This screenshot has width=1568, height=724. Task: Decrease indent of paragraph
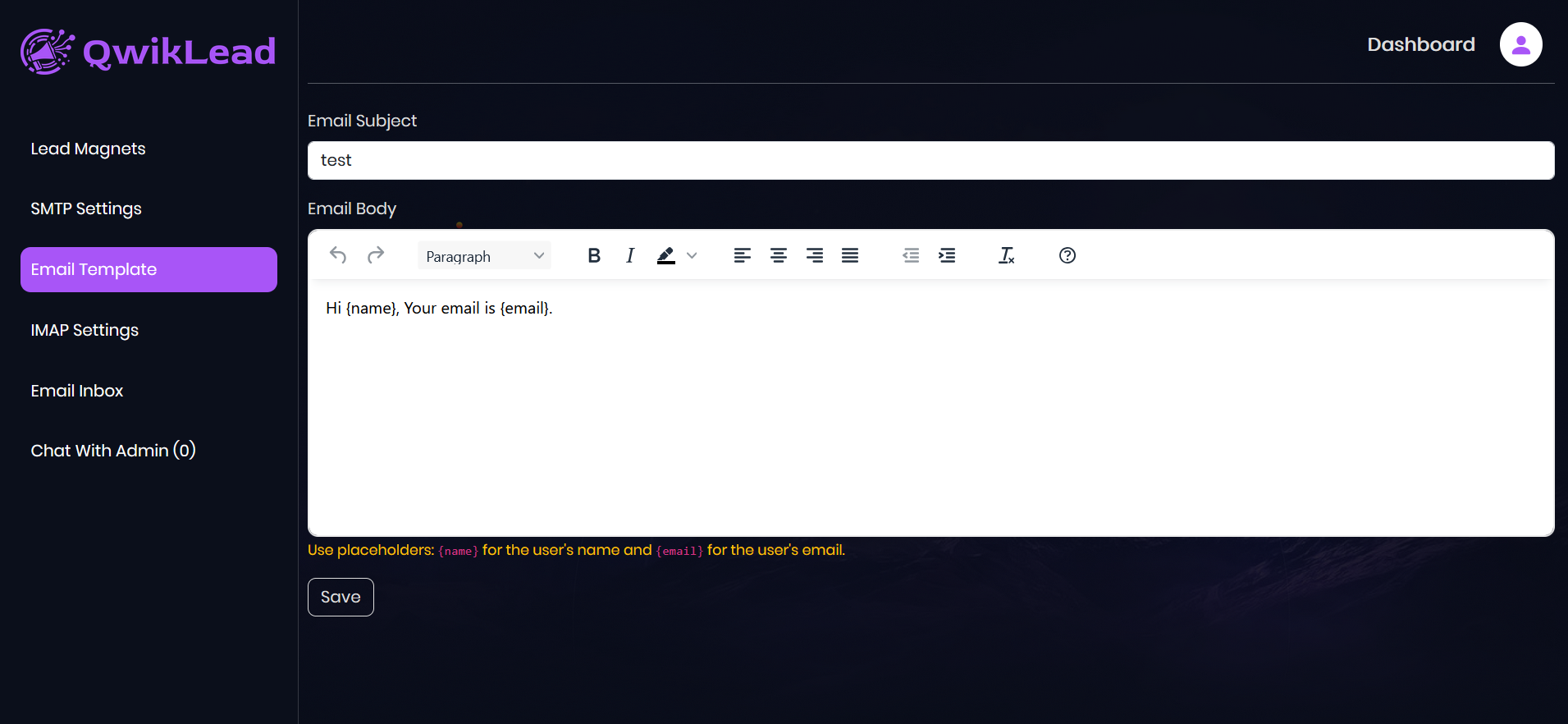[911, 255]
